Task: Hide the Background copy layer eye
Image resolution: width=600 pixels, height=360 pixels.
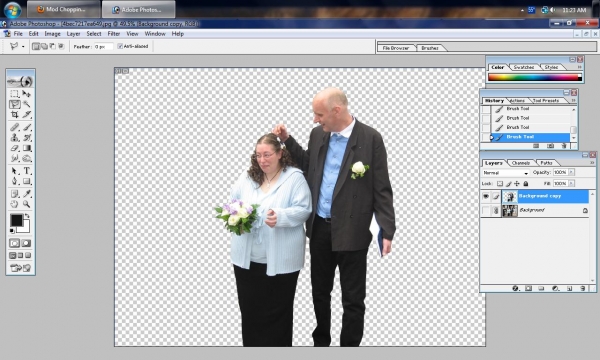Action: coord(486,197)
